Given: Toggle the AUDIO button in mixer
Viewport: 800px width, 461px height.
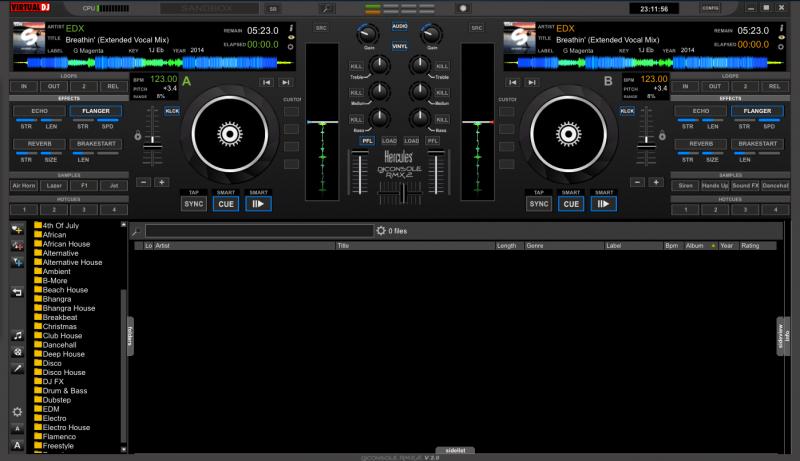Looking at the screenshot, I should click(x=399, y=26).
